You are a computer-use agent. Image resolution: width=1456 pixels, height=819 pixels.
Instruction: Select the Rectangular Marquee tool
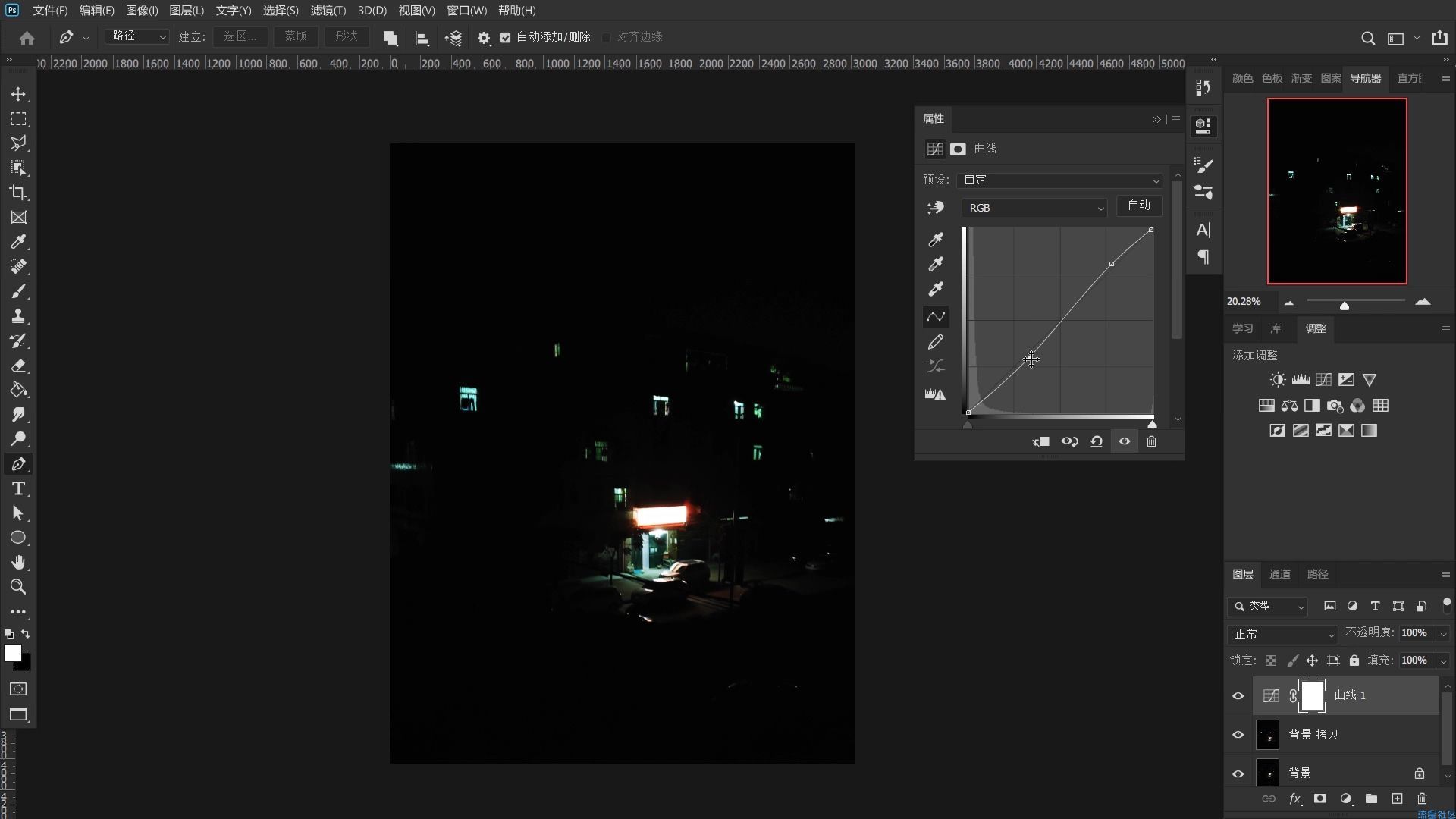tap(18, 119)
